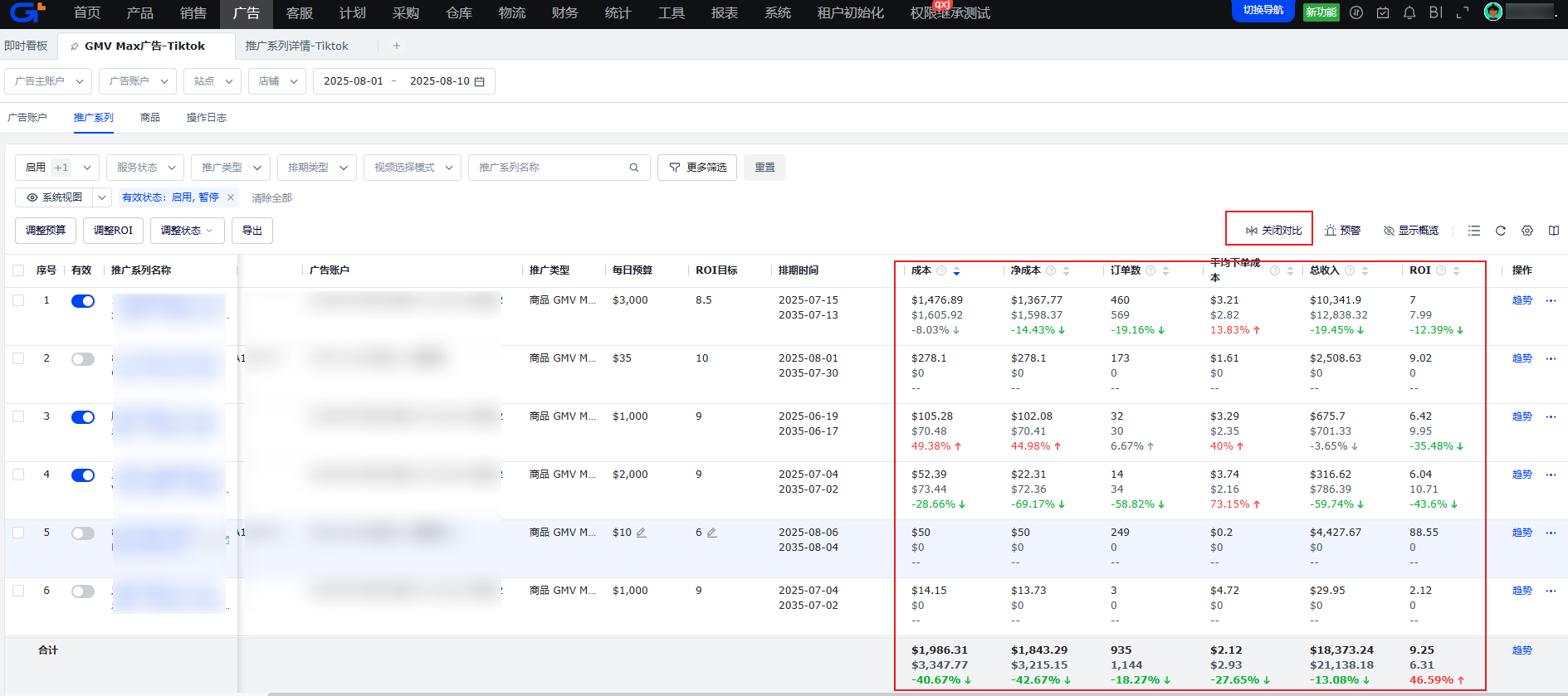The width and height of the screenshot is (1568, 696).
Task: Expand the 服务状态 dropdown
Action: pos(145,168)
